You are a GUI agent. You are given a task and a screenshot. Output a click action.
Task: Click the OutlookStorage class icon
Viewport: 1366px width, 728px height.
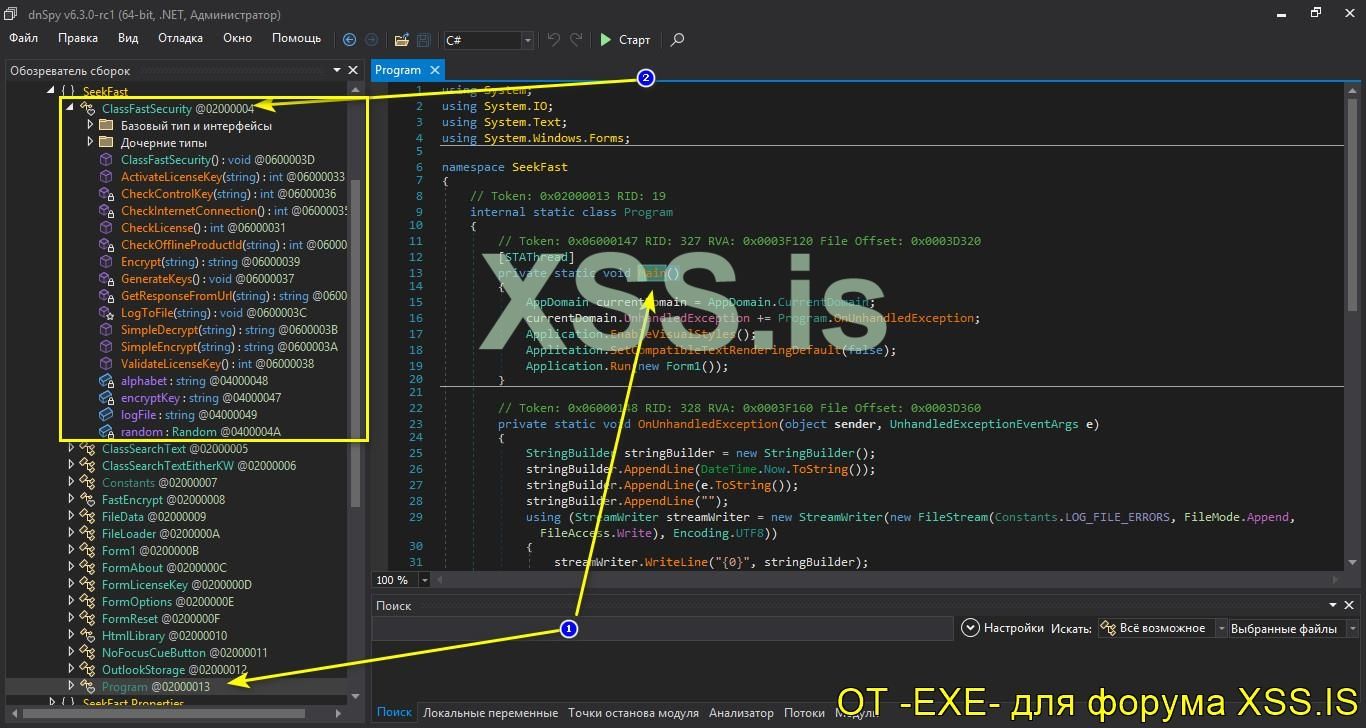(88, 670)
